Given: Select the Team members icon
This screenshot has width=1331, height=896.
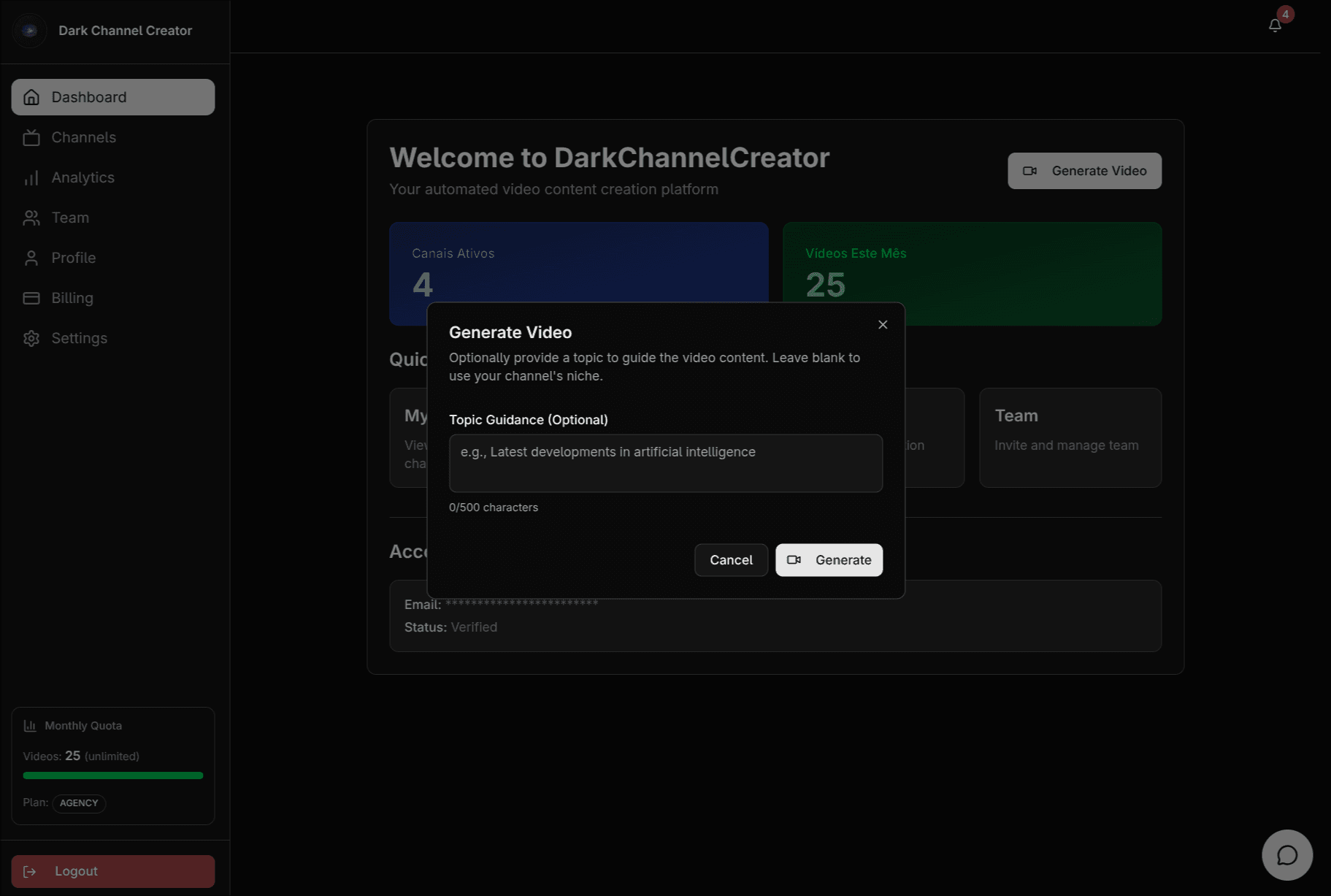Looking at the screenshot, I should [x=31, y=218].
